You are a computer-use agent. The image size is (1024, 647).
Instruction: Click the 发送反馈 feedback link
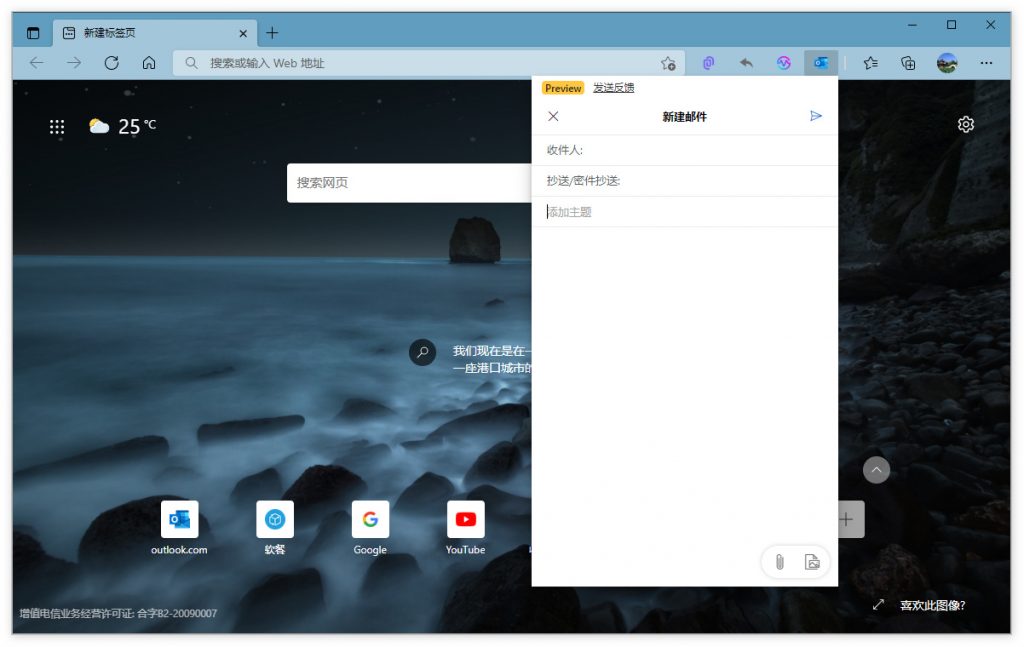[x=613, y=88]
